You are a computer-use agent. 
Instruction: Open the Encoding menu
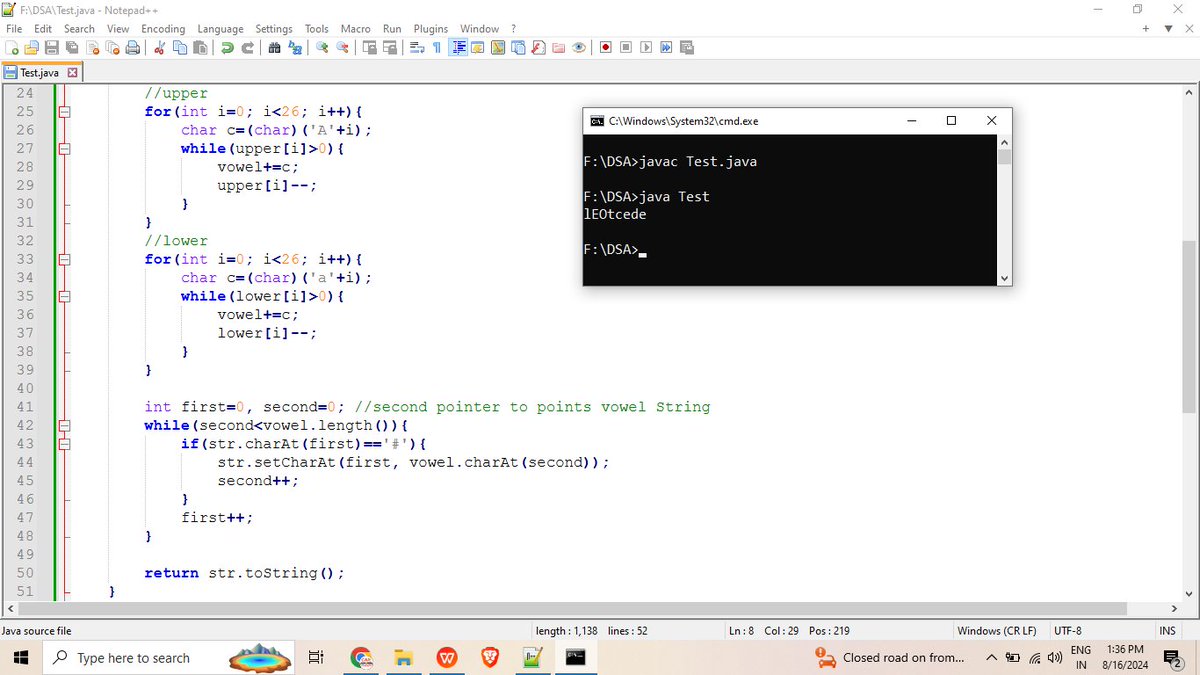pyautogui.click(x=163, y=29)
